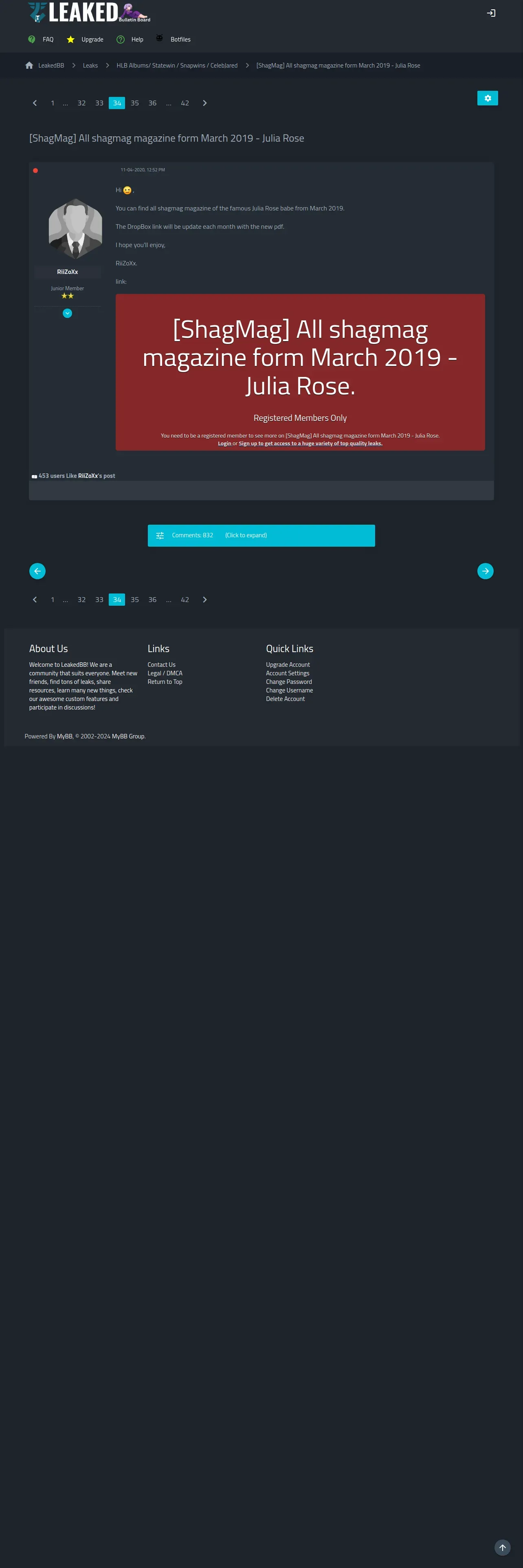Select page 32 in pagination below the comments
The width and height of the screenshot is (523, 1568).
pyautogui.click(x=81, y=600)
